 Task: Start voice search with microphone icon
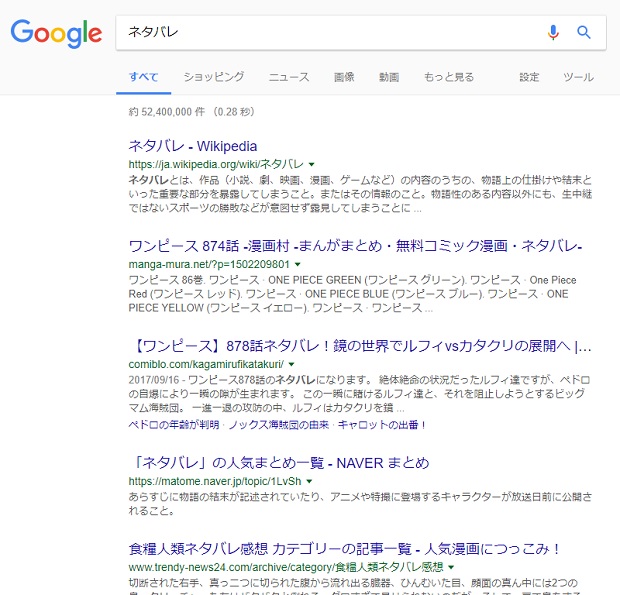pyautogui.click(x=553, y=32)
